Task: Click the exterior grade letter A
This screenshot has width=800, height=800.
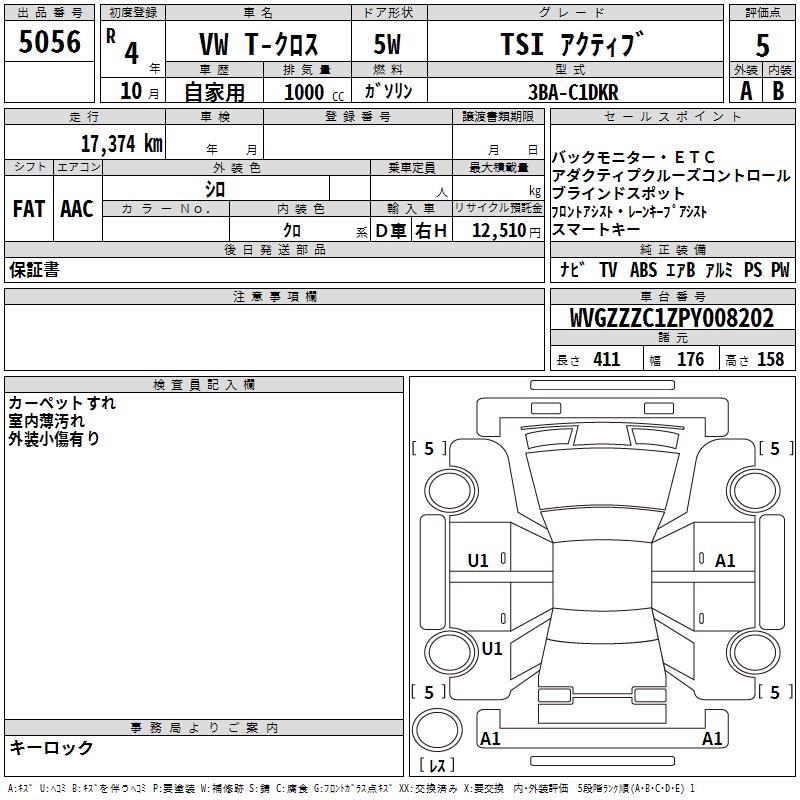Action: 745,91
